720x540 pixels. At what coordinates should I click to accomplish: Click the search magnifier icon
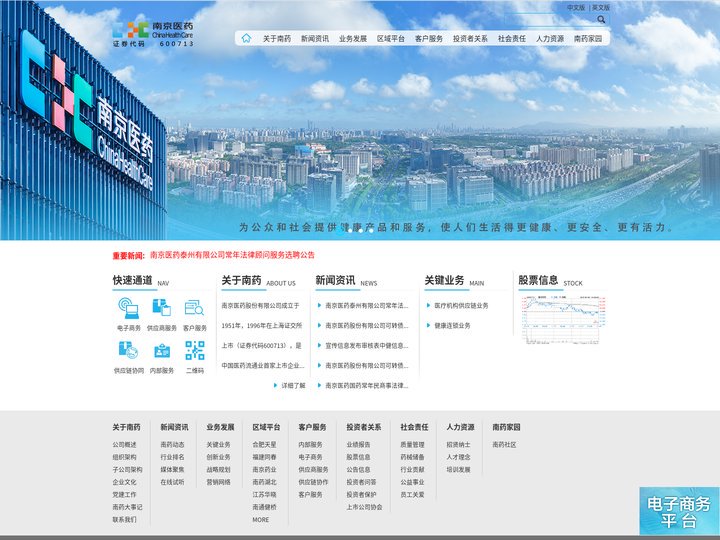pos(601,19)
